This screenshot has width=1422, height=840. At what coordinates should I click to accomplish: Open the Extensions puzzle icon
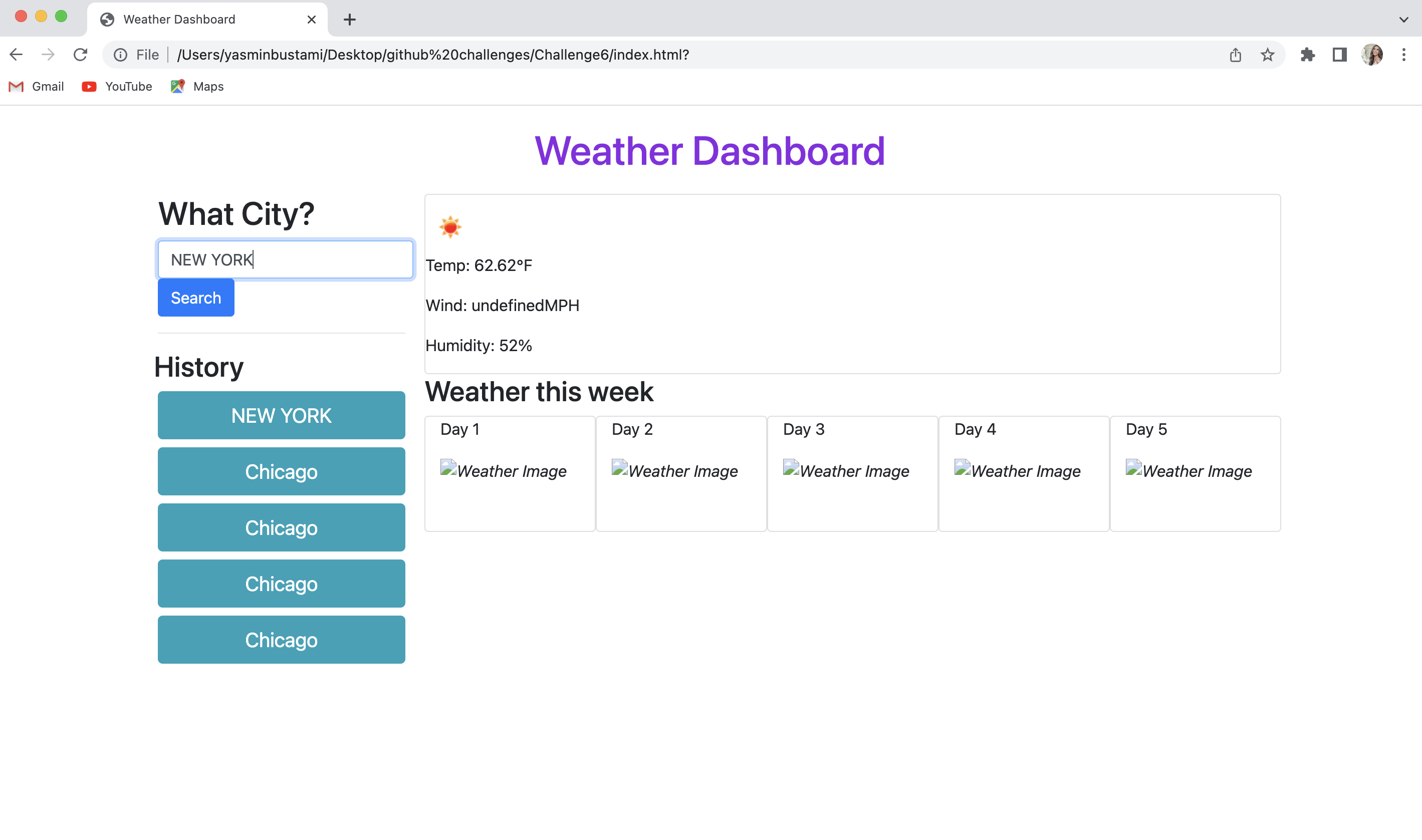1308,55
